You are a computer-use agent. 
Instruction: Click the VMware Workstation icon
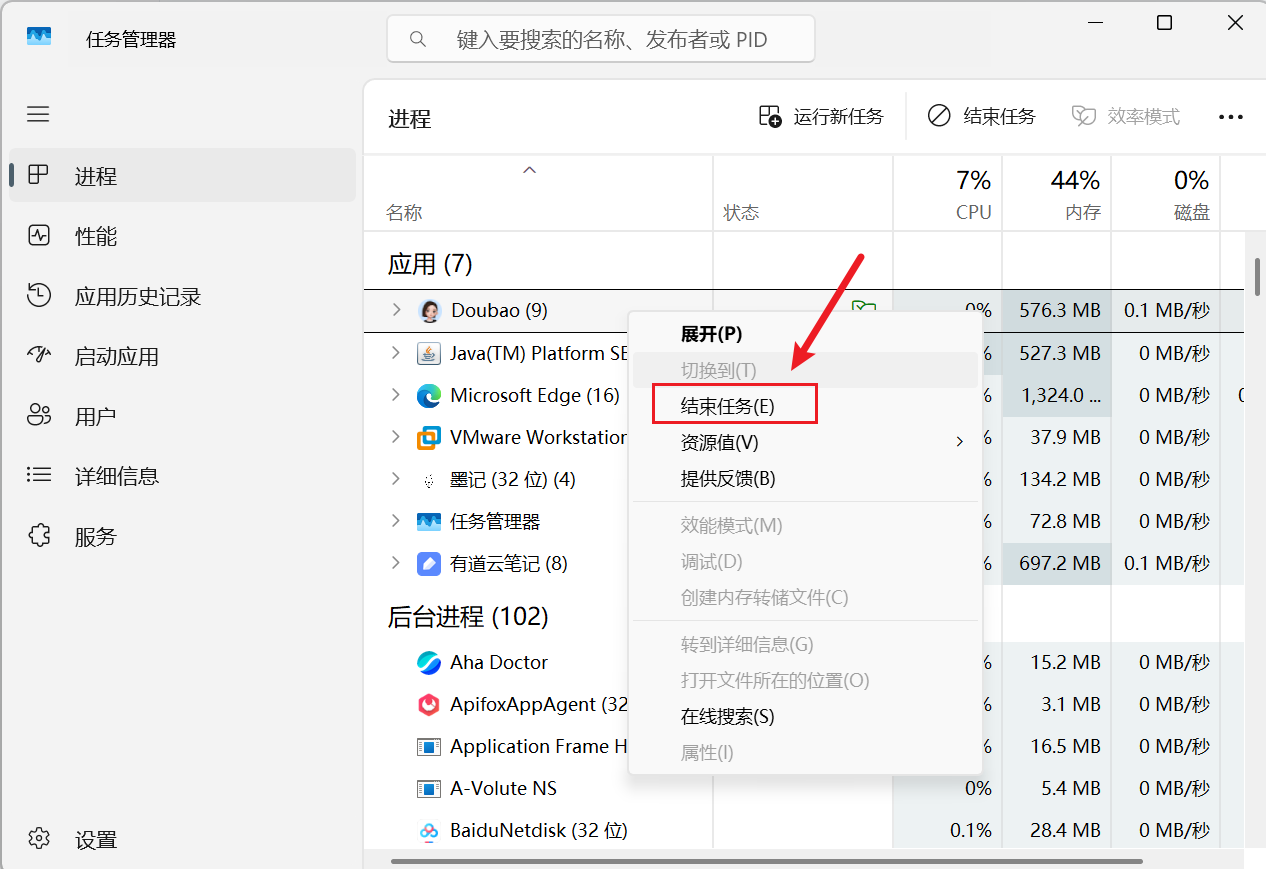pos(429,437)
